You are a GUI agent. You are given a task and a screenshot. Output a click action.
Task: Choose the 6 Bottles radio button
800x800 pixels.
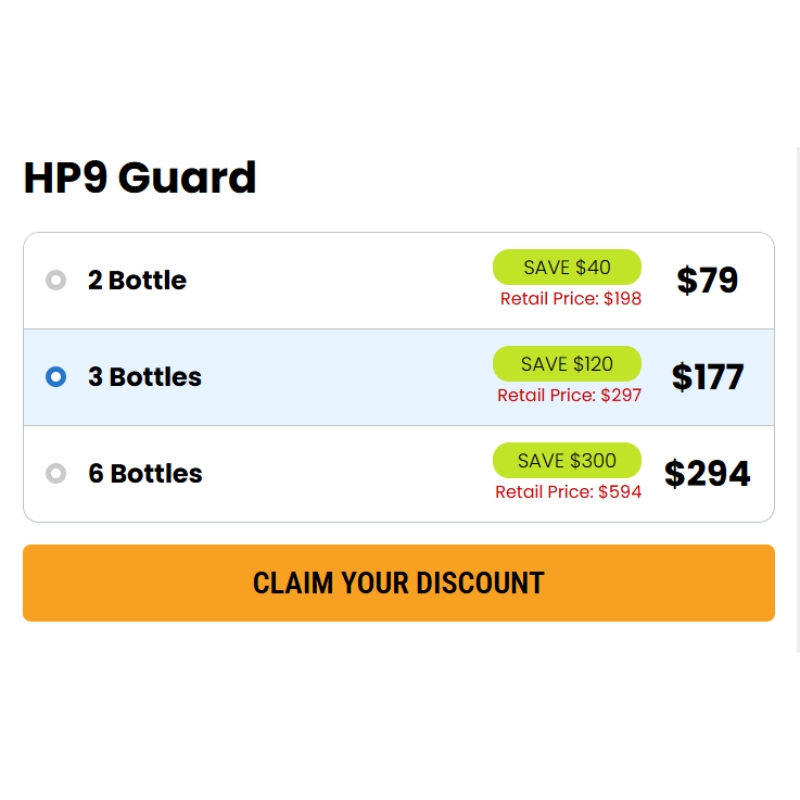coord(56,473)
